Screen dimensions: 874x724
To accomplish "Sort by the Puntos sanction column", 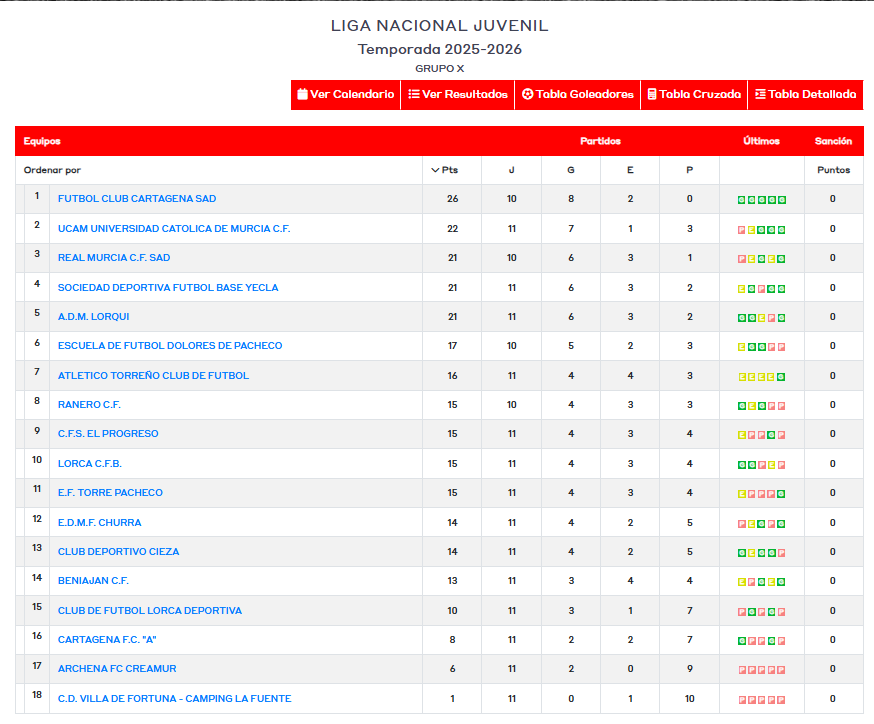I will (x=833, y=170).
